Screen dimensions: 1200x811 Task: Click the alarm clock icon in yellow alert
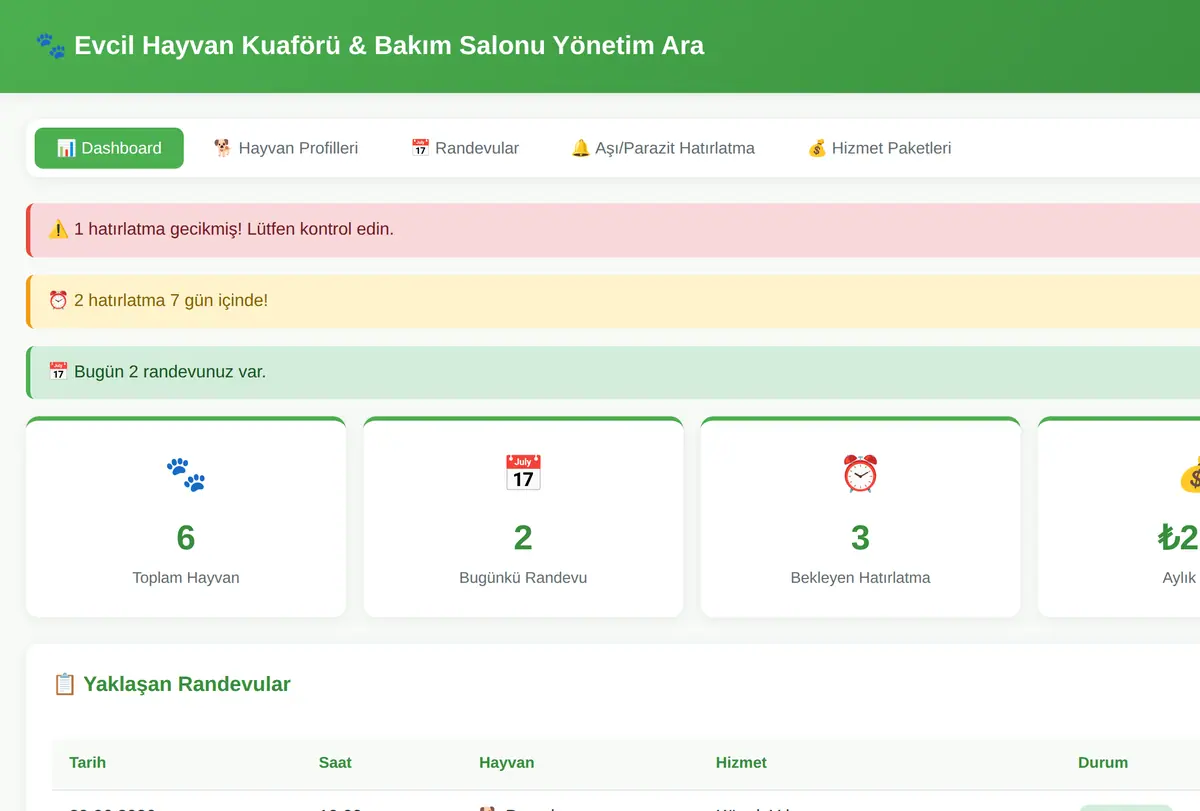pos(58,300)
